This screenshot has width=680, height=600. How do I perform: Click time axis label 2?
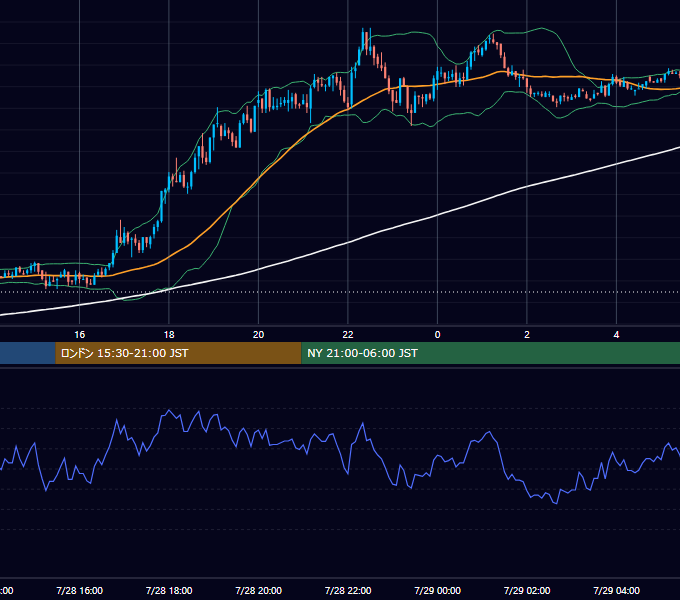(x=527, y=335)
